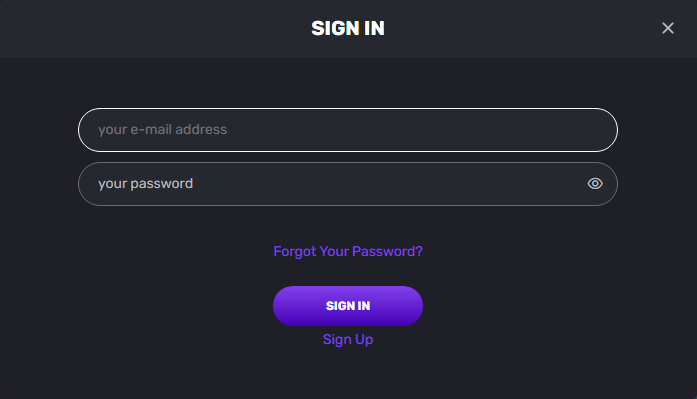
Task: Submit with the purple SIGN IN button
Action: click(348, 306)
